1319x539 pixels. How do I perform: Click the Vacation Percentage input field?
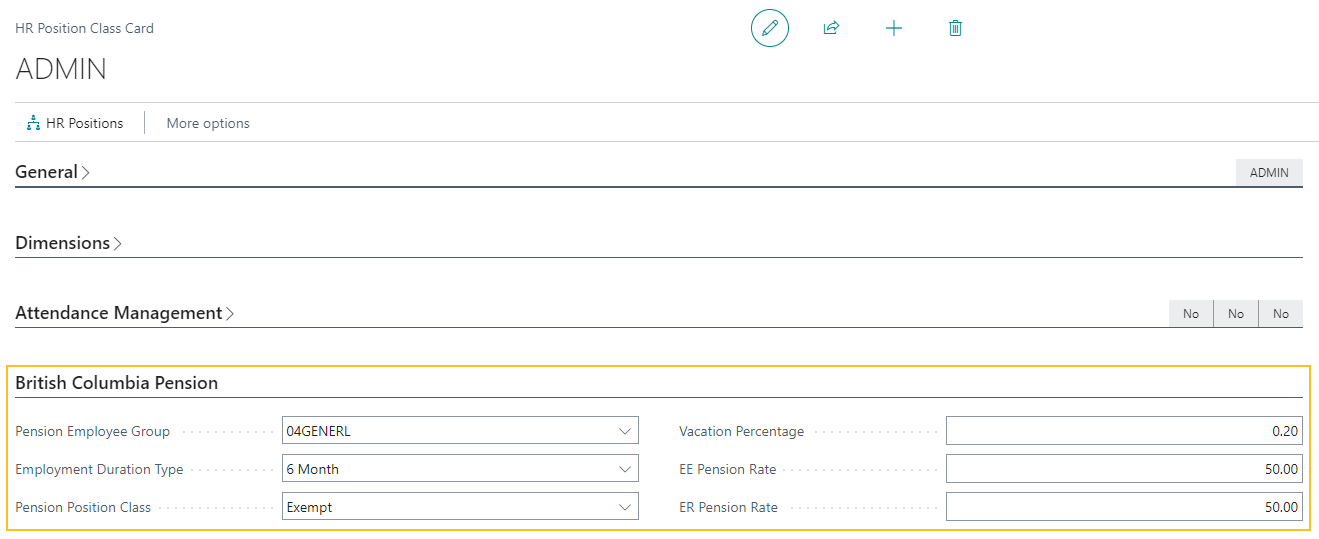pyautogui.click(x=1123, y=431)
